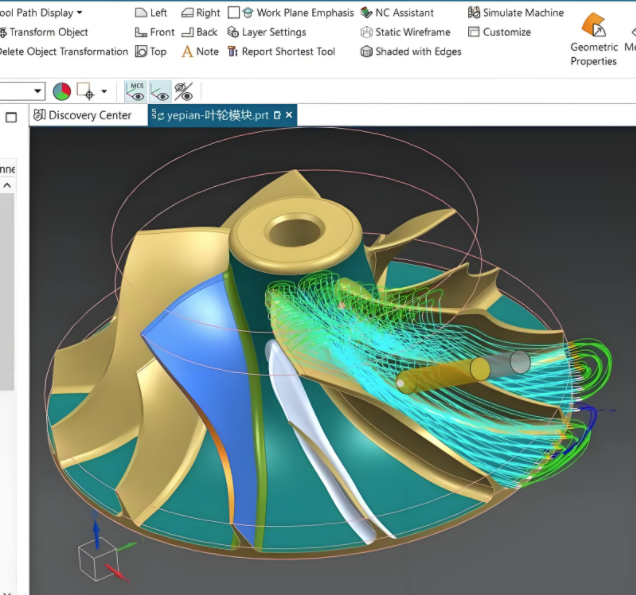Image resolution: width=636 pixels, height=595 pixels.
Task: Toggle the Work Plane Emphasis checkbox
Action: click(x=234, y=13)
